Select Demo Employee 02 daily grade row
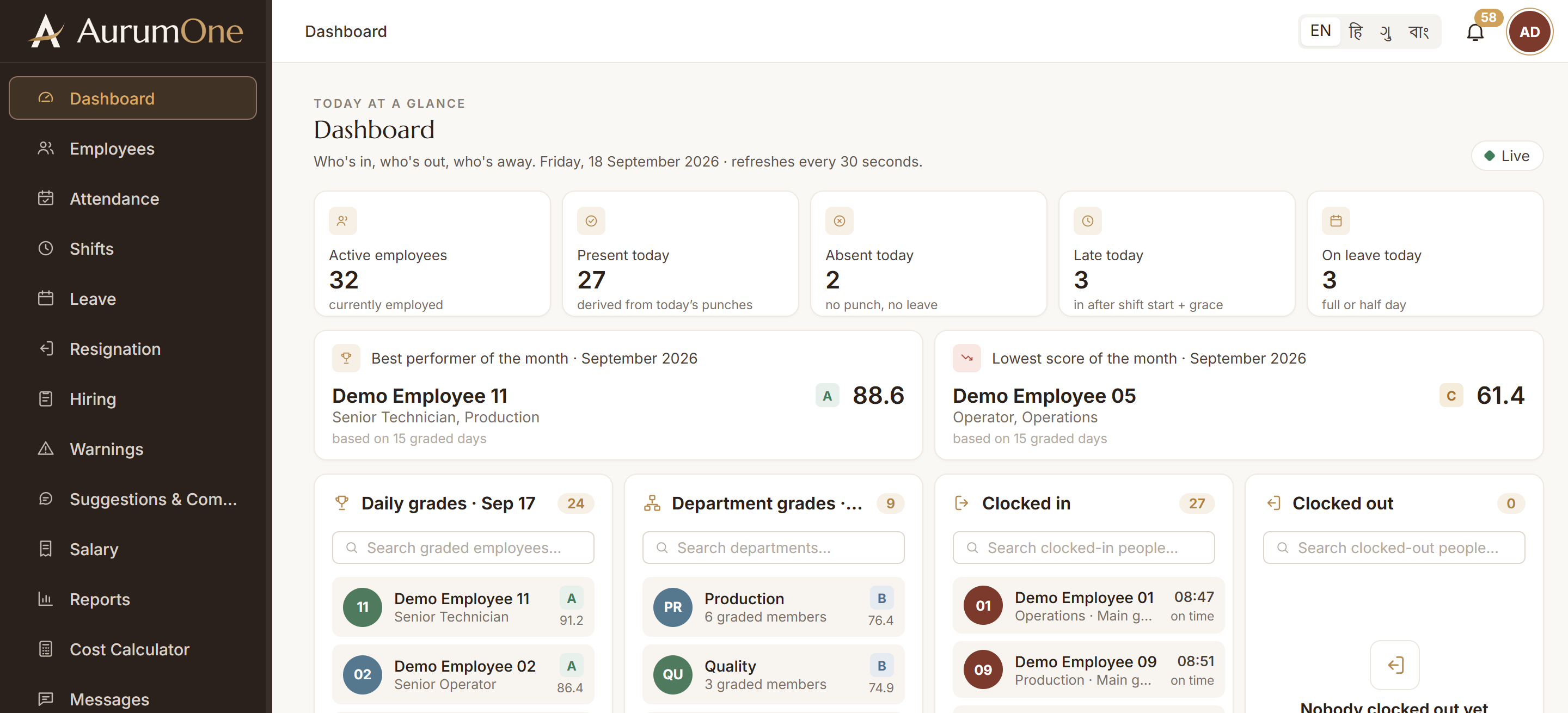Viewport: 1568px width, 713px height. (x=463, y=674)
